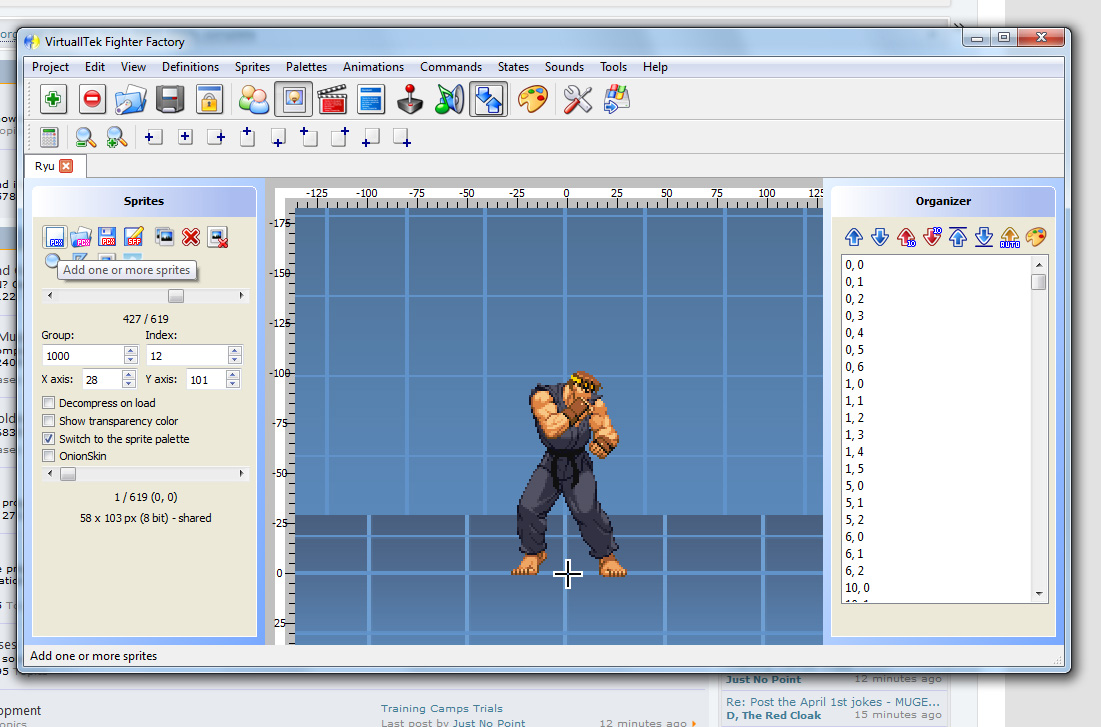Image resolution: width=1101 pixels, height=727 pixels.
Task: Select the portrait Sprites editor icon
Action: tap(294, 99)
